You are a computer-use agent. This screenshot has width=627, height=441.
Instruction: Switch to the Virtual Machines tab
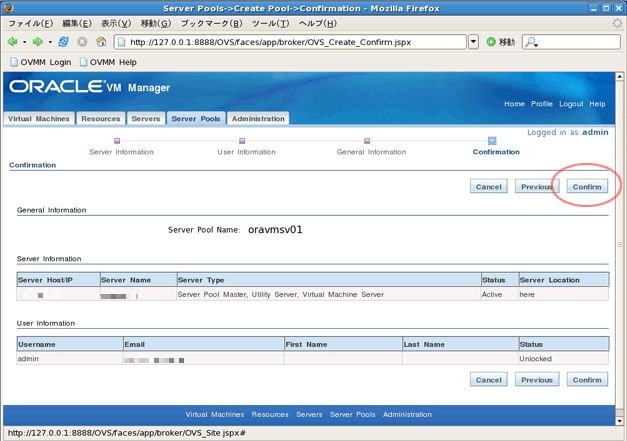pos(39,119)
